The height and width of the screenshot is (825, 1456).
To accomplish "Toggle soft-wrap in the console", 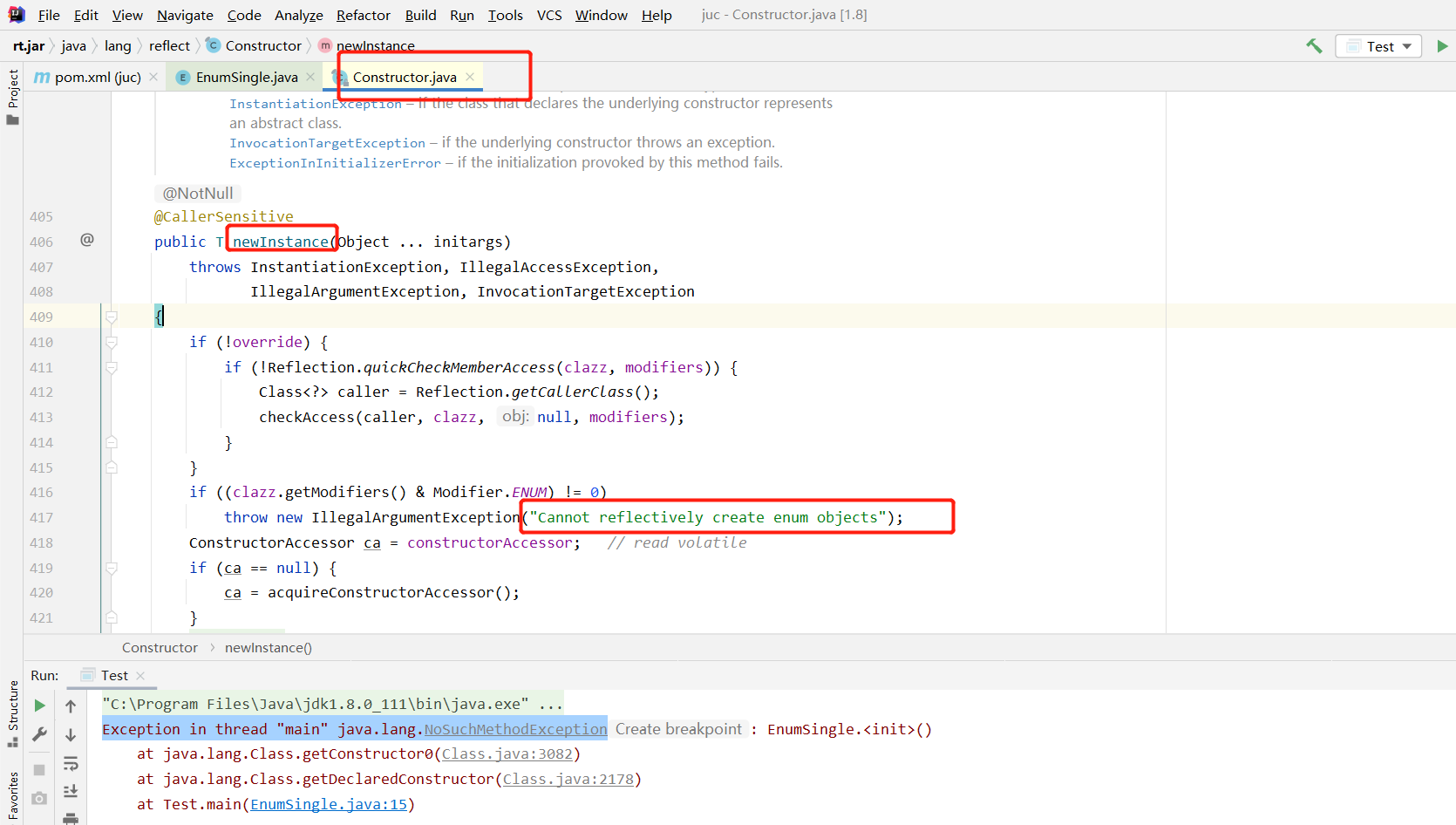I will pyautogui.click(x=71, y=764).
